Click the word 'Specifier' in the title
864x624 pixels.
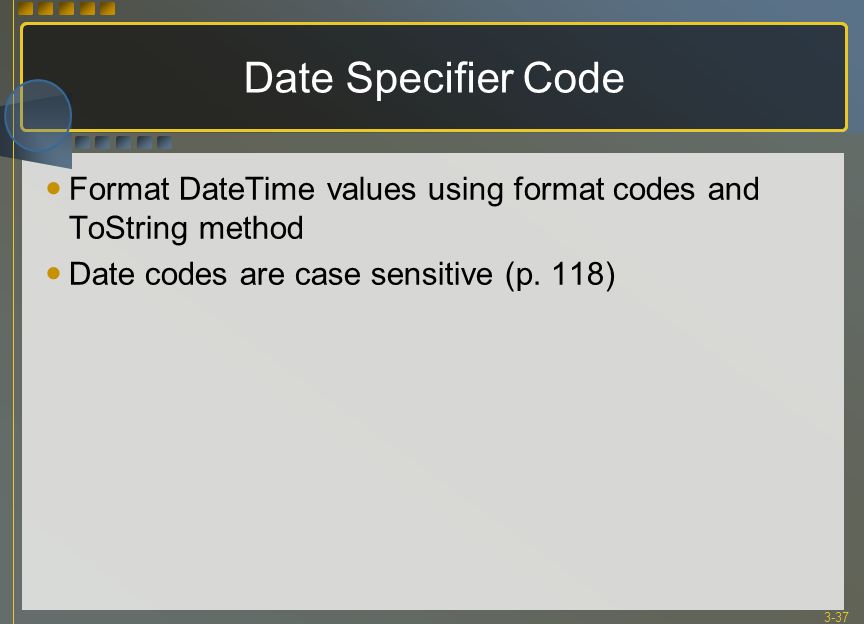point(430,79)
